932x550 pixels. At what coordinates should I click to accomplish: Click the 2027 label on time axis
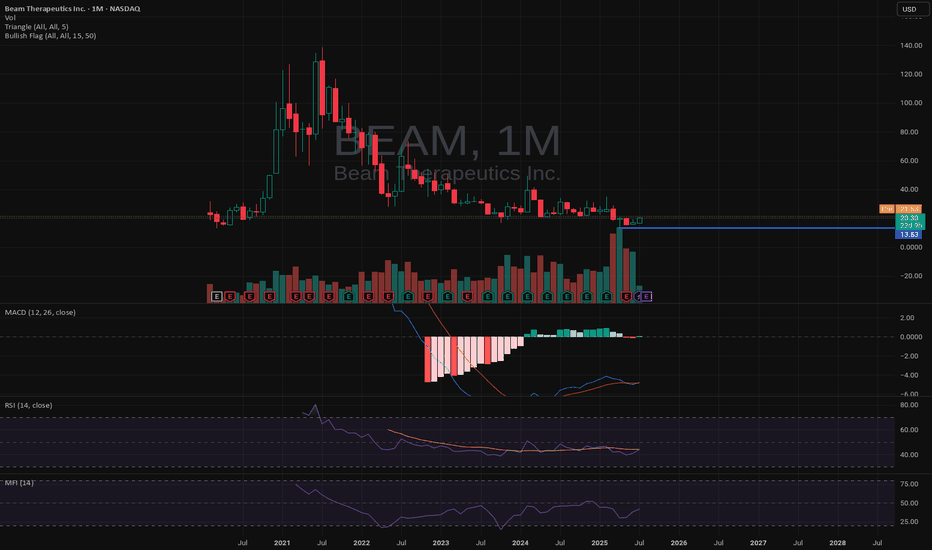point(758,543)
